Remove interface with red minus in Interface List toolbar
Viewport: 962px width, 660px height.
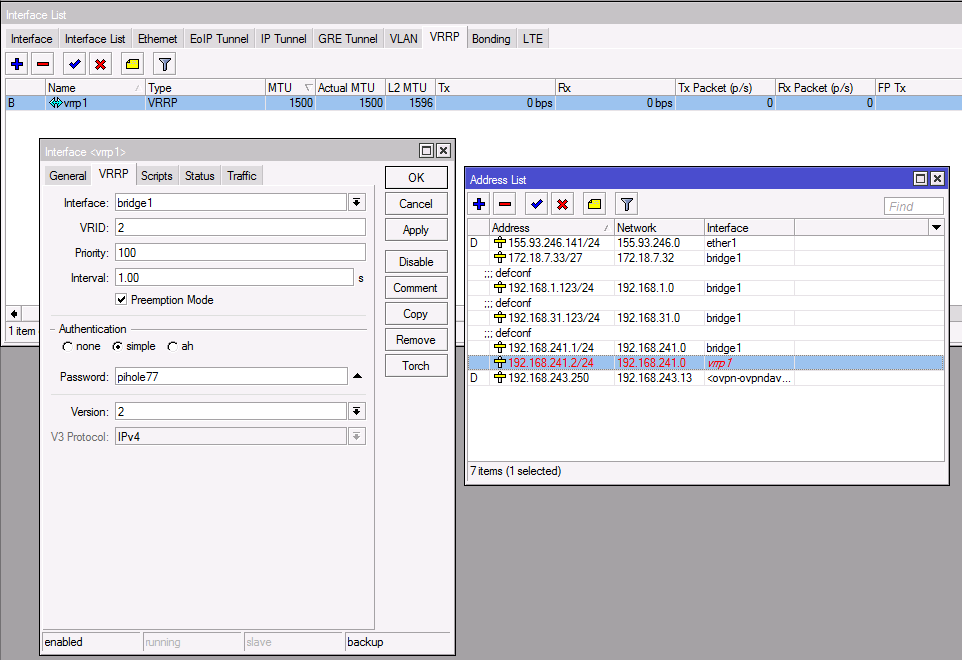tap(43, 64)
